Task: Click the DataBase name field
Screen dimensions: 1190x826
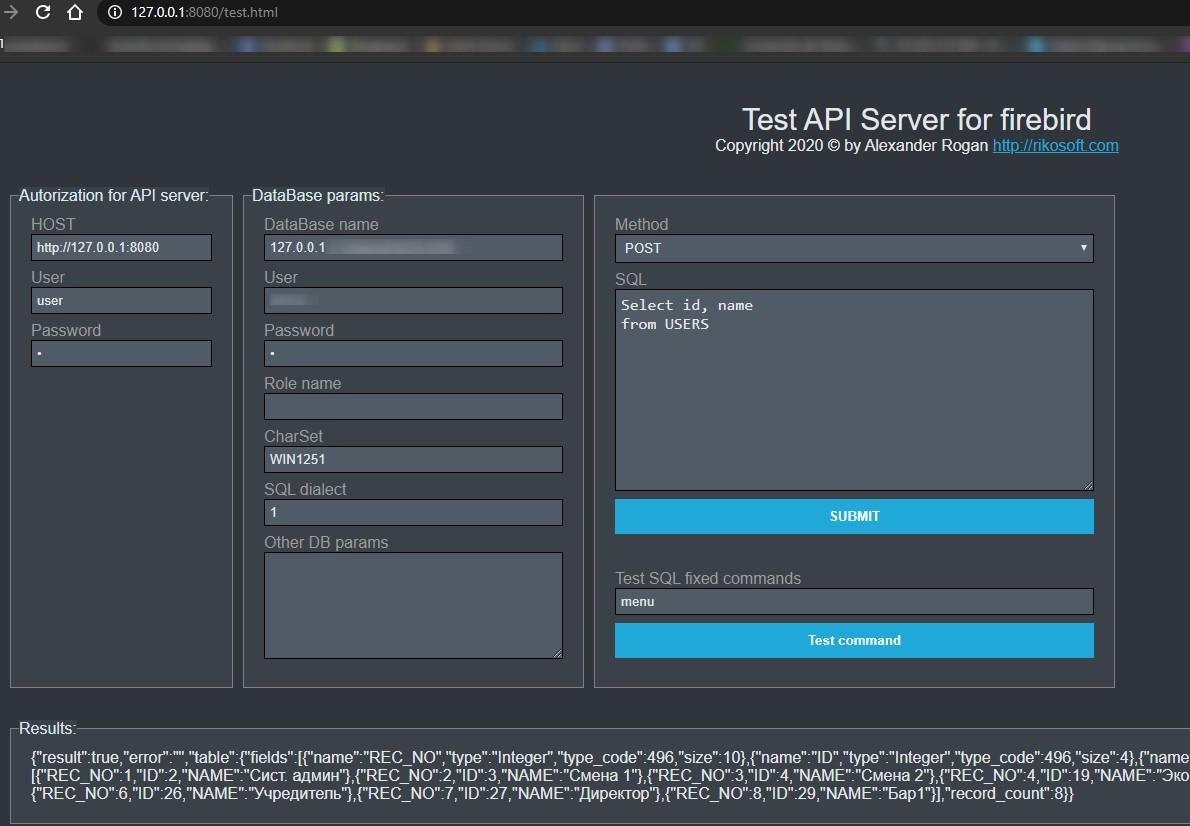Action: (413, 247)
